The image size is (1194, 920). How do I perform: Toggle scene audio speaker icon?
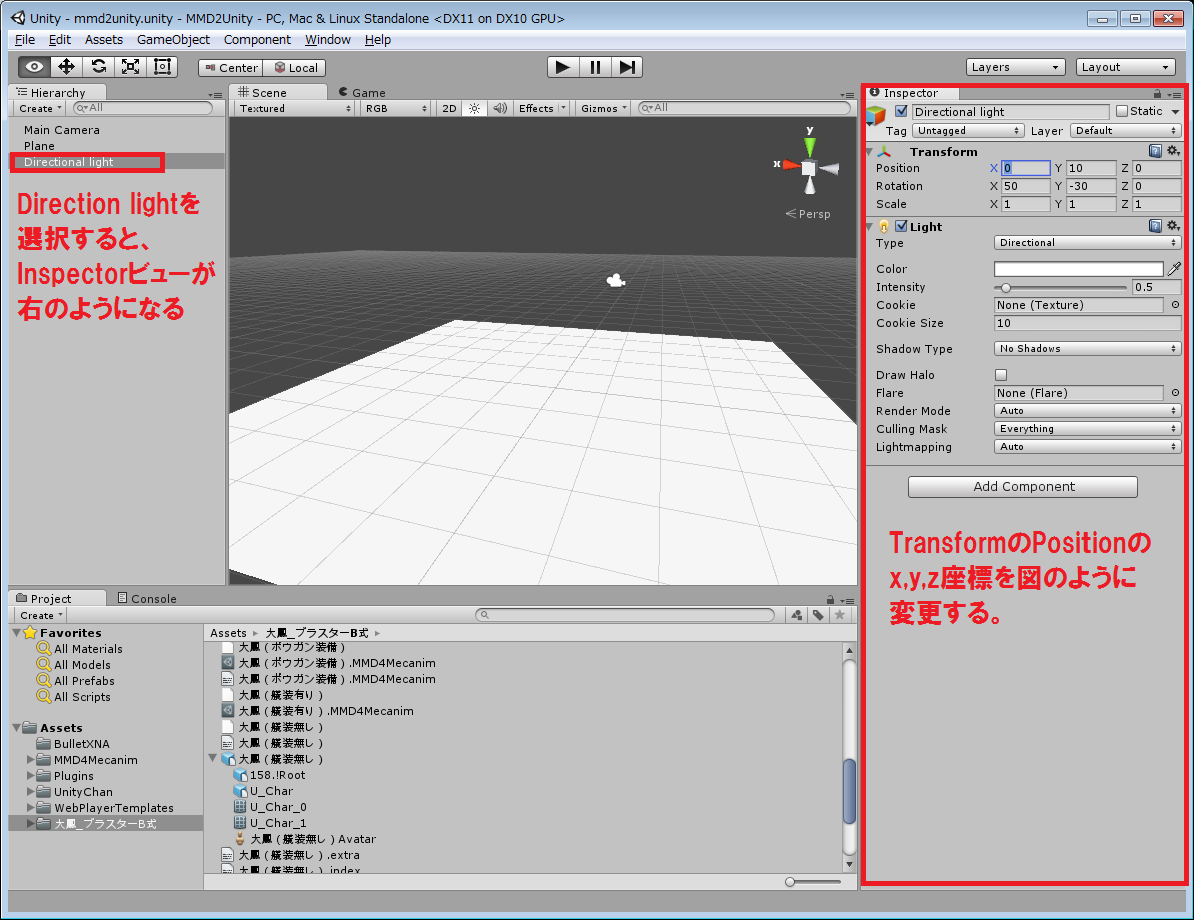point(500,108)
